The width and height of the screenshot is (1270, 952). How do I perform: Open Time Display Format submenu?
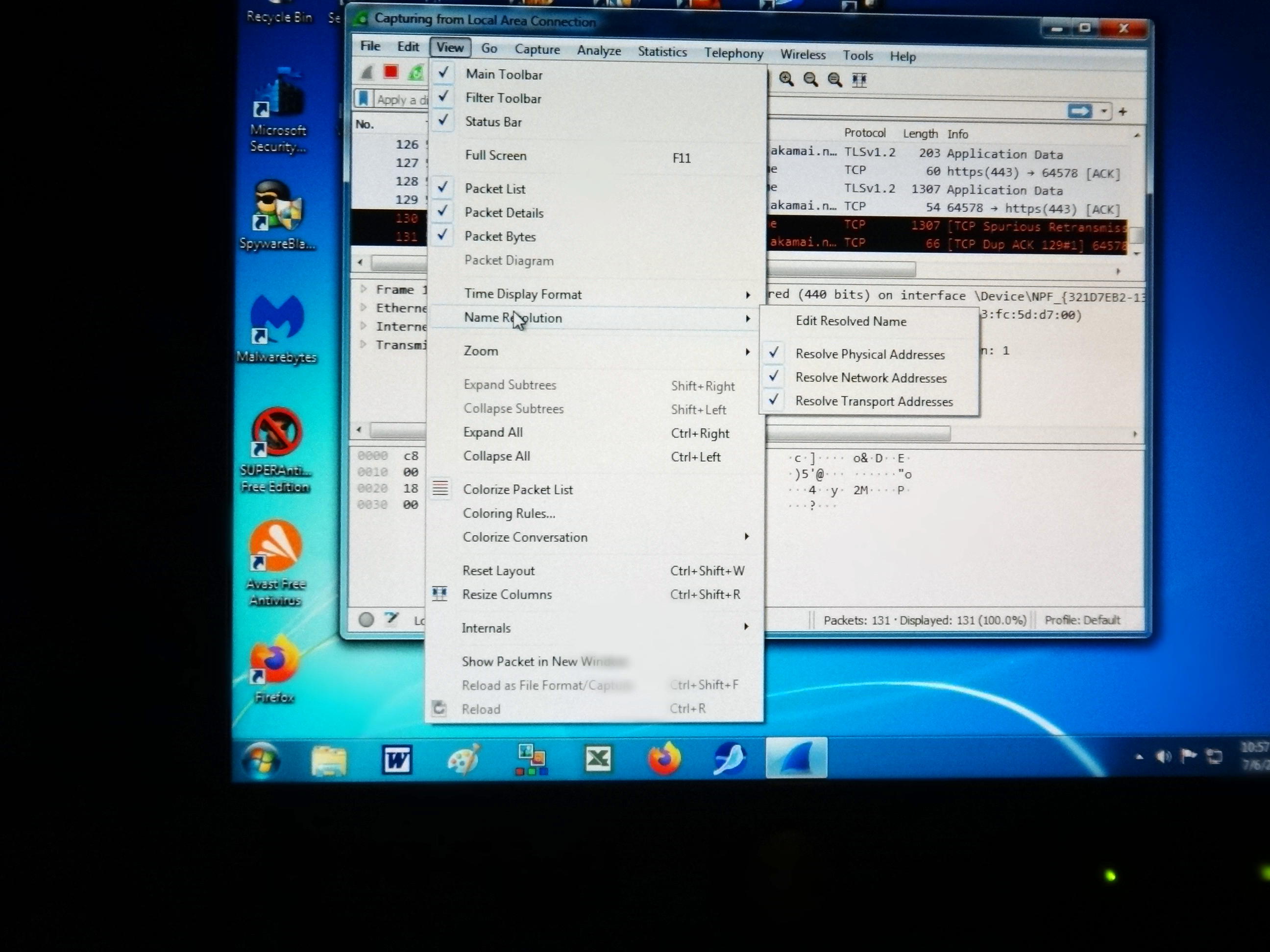[597, 294]
